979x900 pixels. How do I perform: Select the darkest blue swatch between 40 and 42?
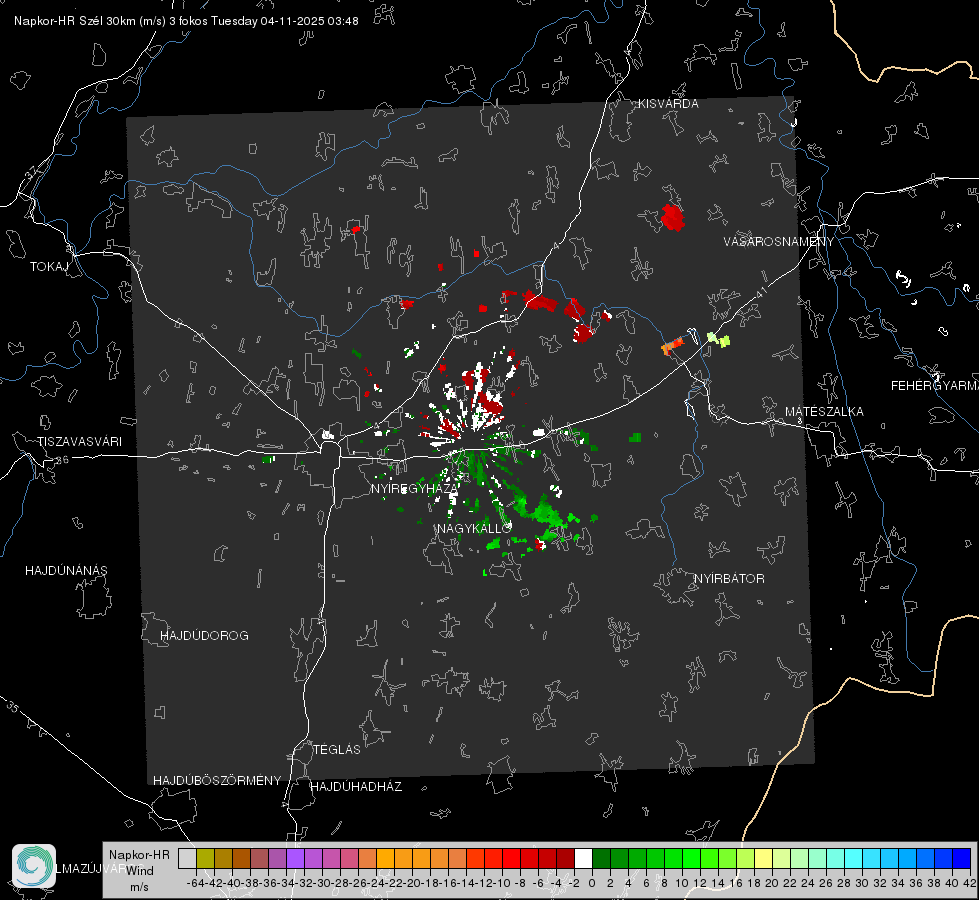pyautogui.click(x=962, y=858)
